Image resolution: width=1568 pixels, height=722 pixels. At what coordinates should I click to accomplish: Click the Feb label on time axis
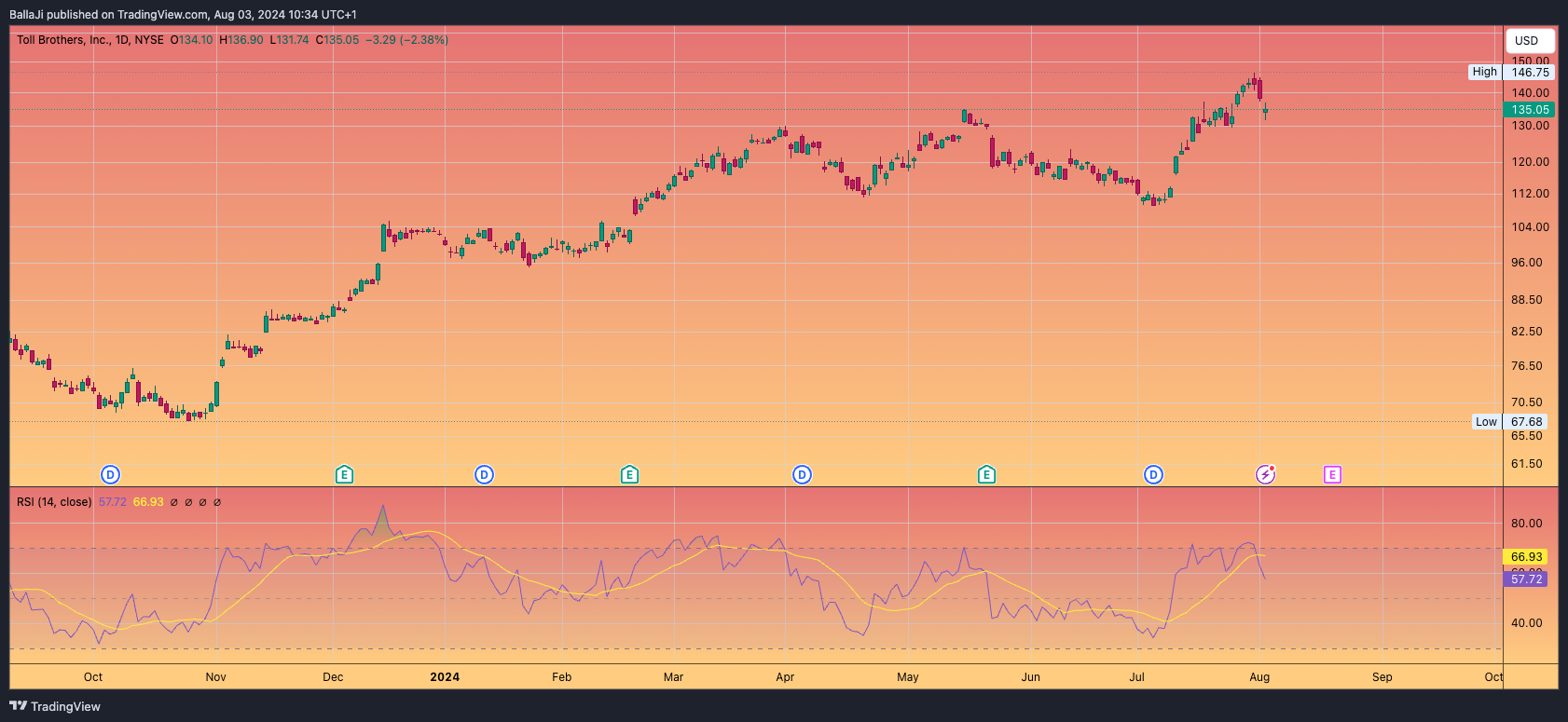pos(561,677)
